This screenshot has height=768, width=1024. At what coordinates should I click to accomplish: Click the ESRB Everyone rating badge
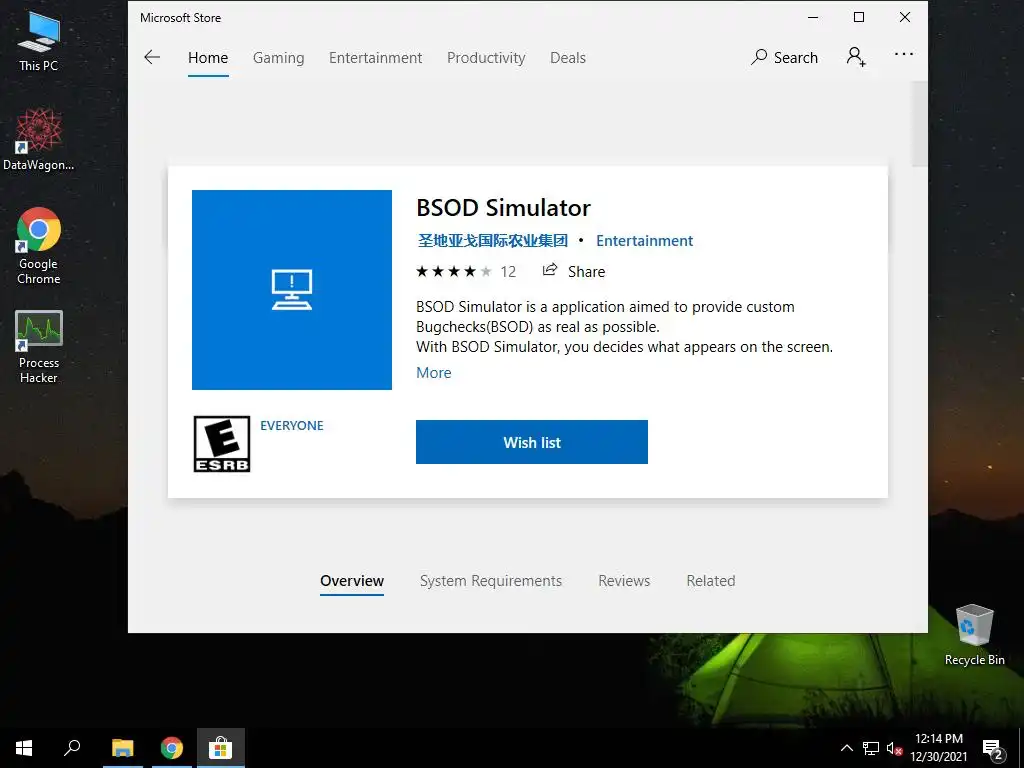point(222,444)
